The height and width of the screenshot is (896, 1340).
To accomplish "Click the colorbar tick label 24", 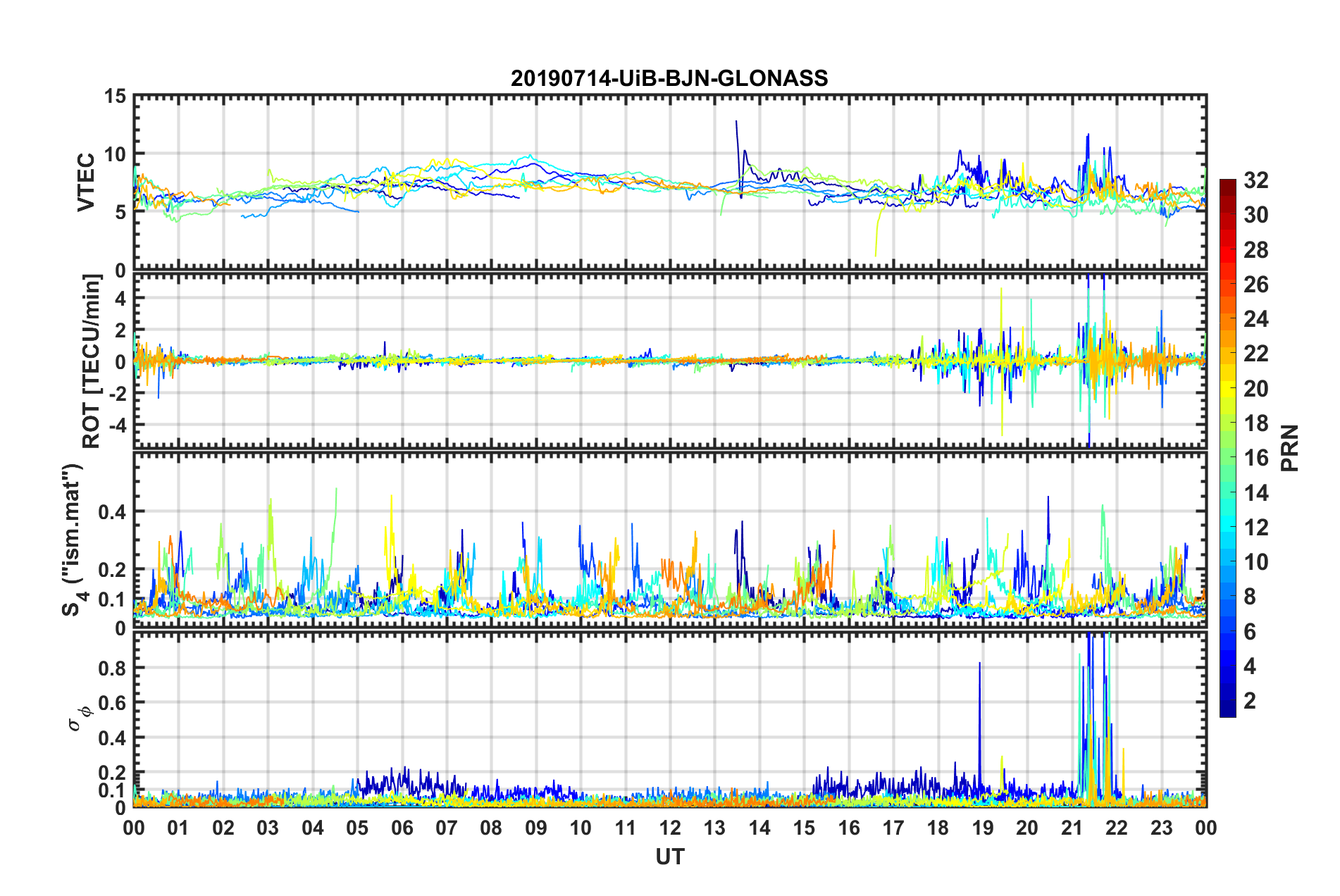I will (x=1255, y=319).
